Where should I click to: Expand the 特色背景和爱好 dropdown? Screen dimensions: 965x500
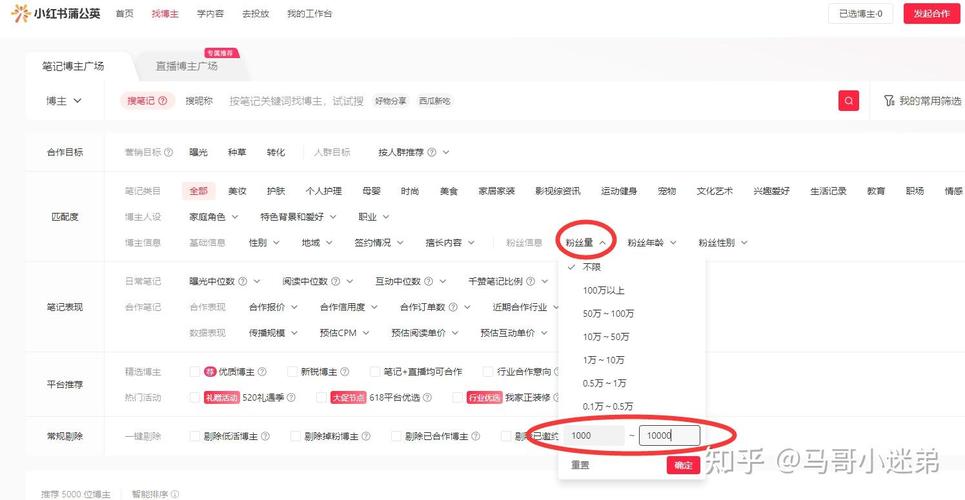click(298, 217)
